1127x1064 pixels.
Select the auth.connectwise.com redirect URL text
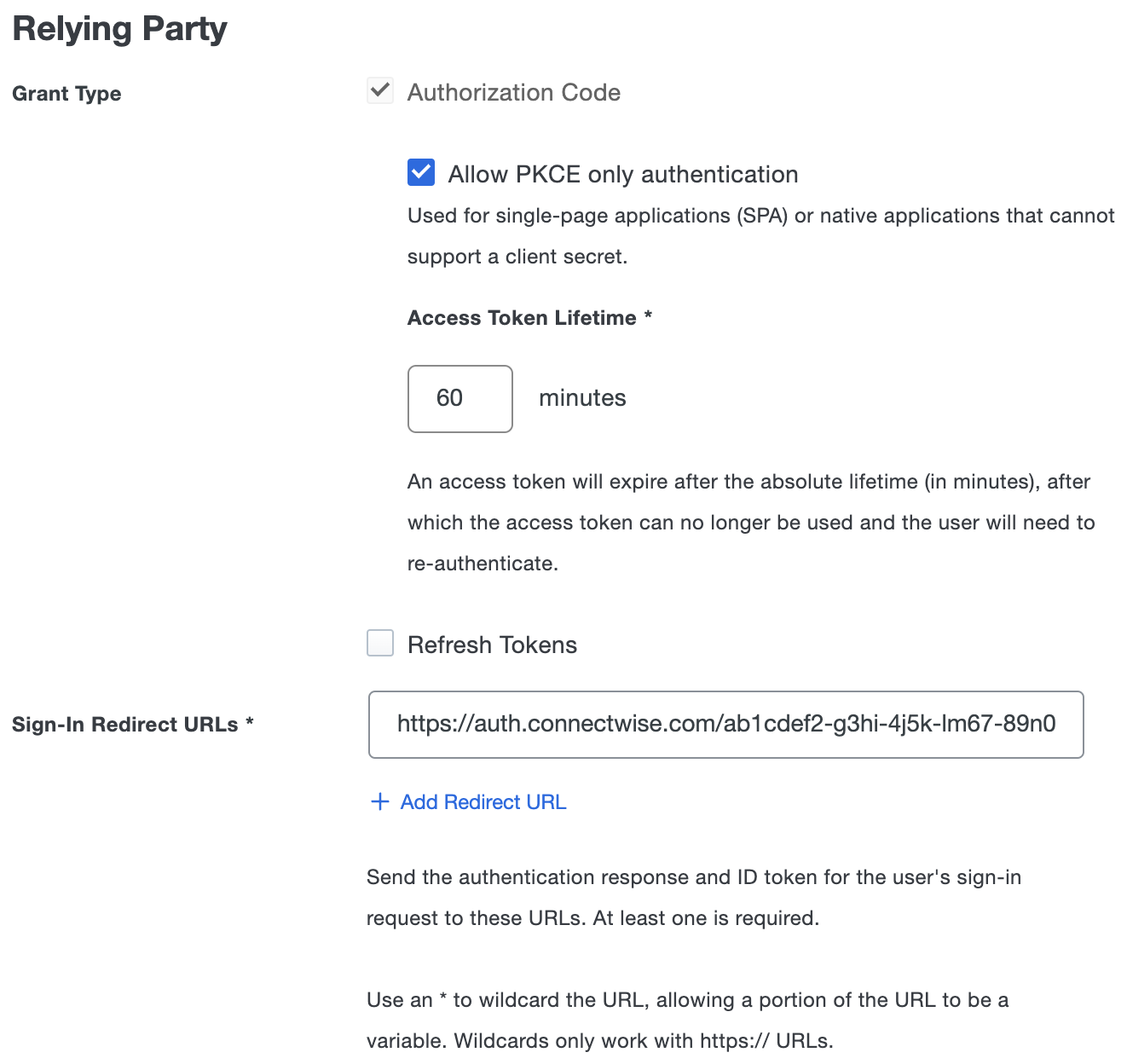[726, 725]
